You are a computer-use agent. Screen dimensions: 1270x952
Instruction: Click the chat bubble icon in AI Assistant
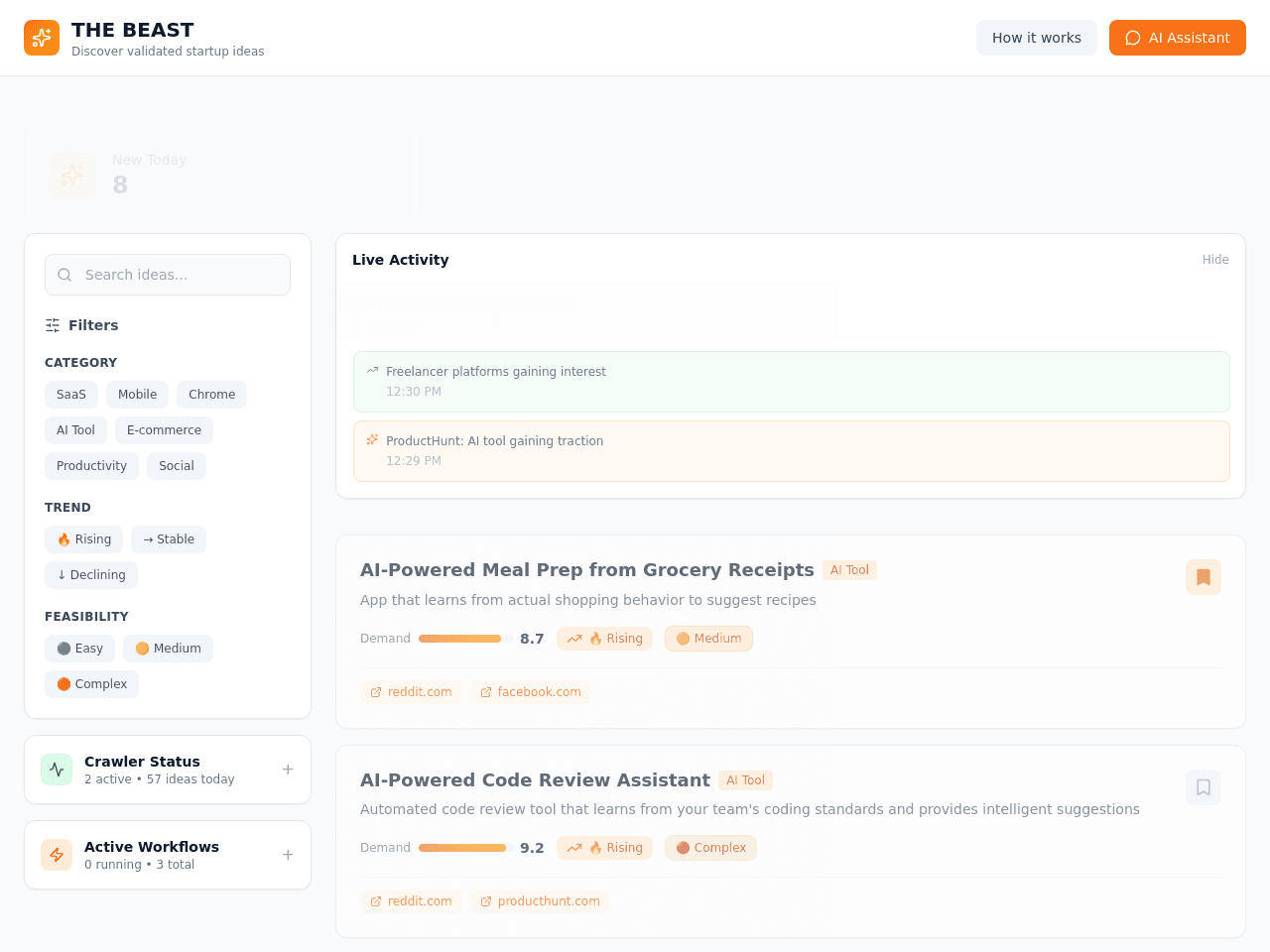(1133, 38)
